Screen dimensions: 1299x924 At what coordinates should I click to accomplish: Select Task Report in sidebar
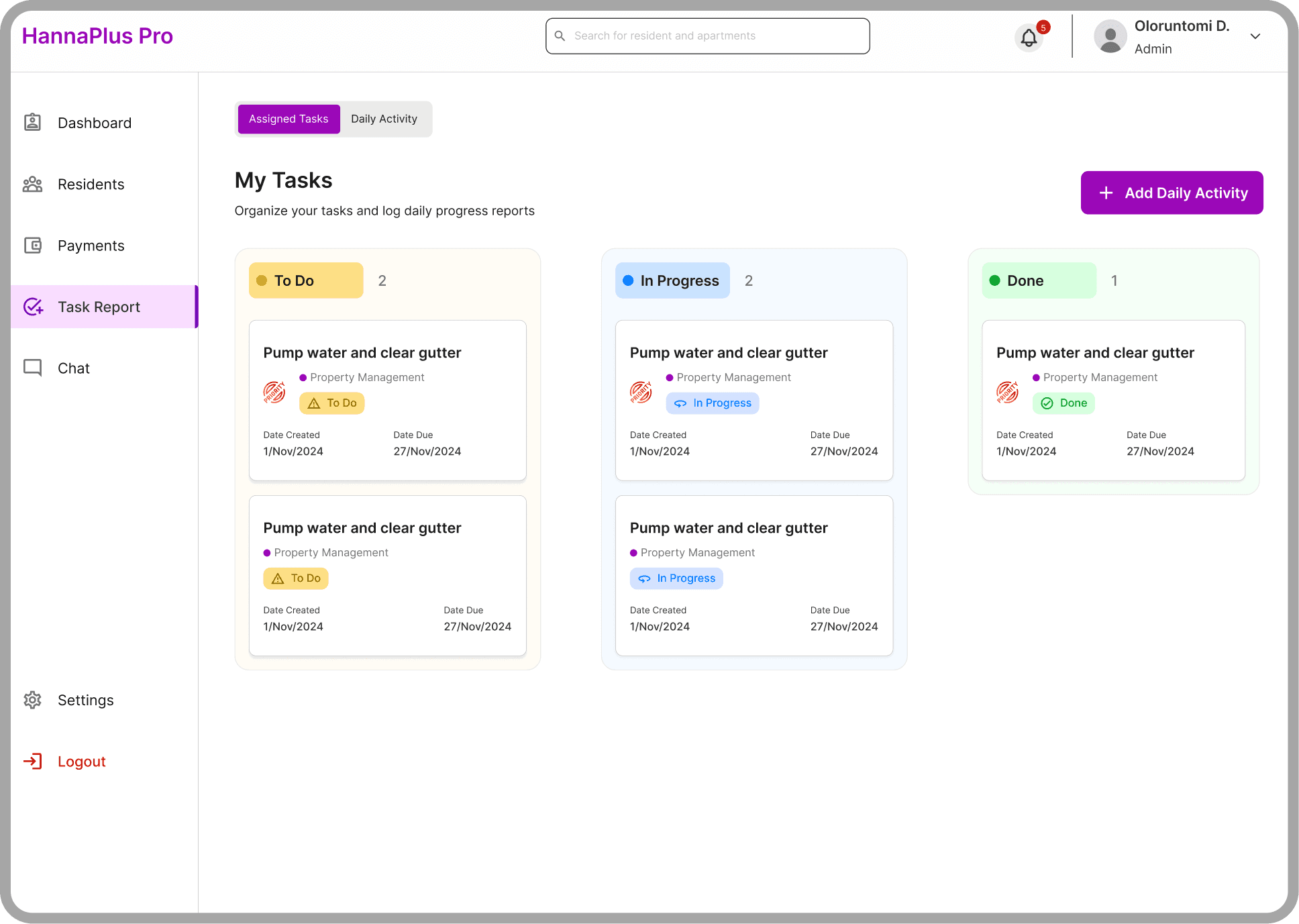pyautogui.click(x=104, y=307)
